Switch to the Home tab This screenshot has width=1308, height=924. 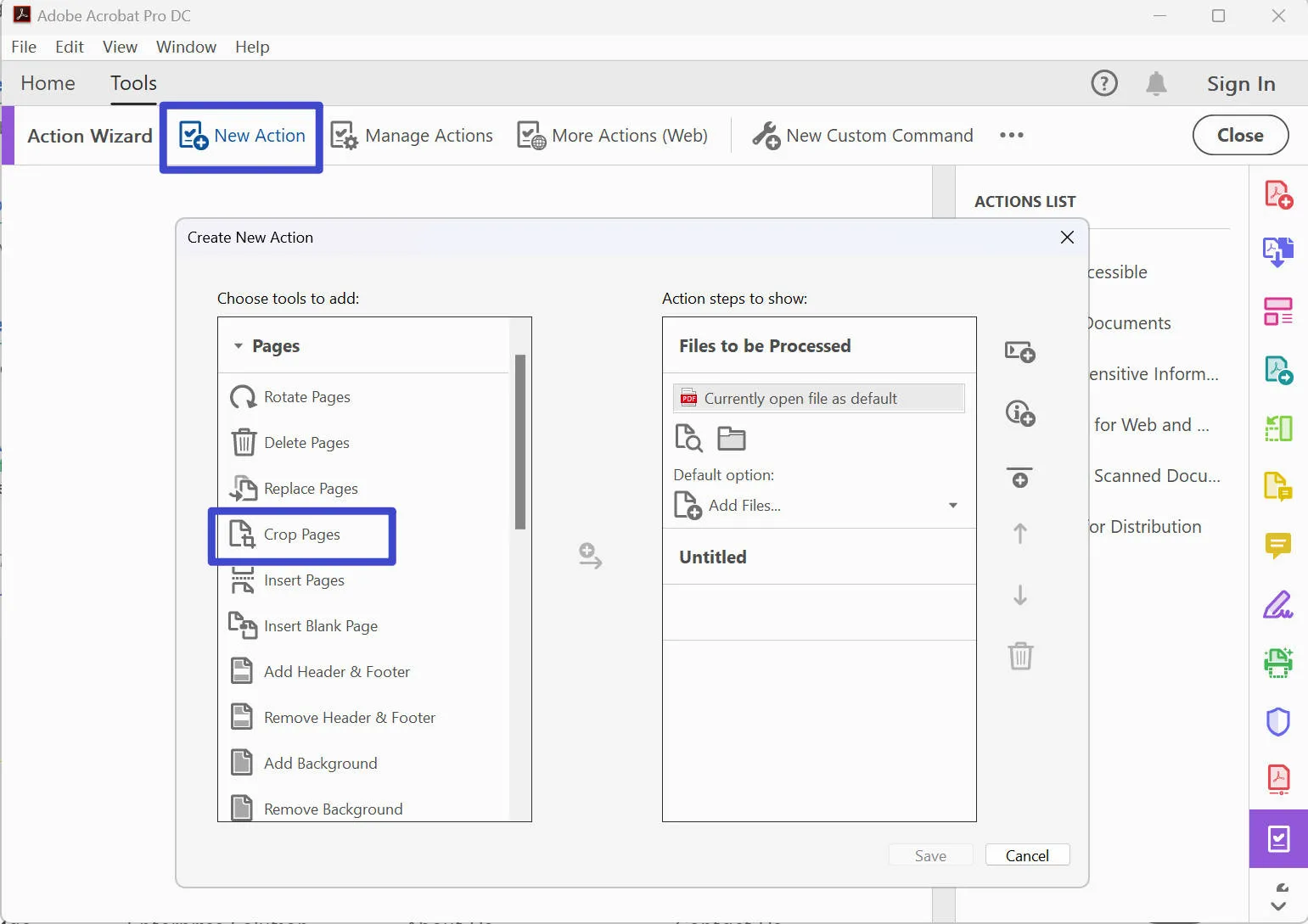coord(48,83)
